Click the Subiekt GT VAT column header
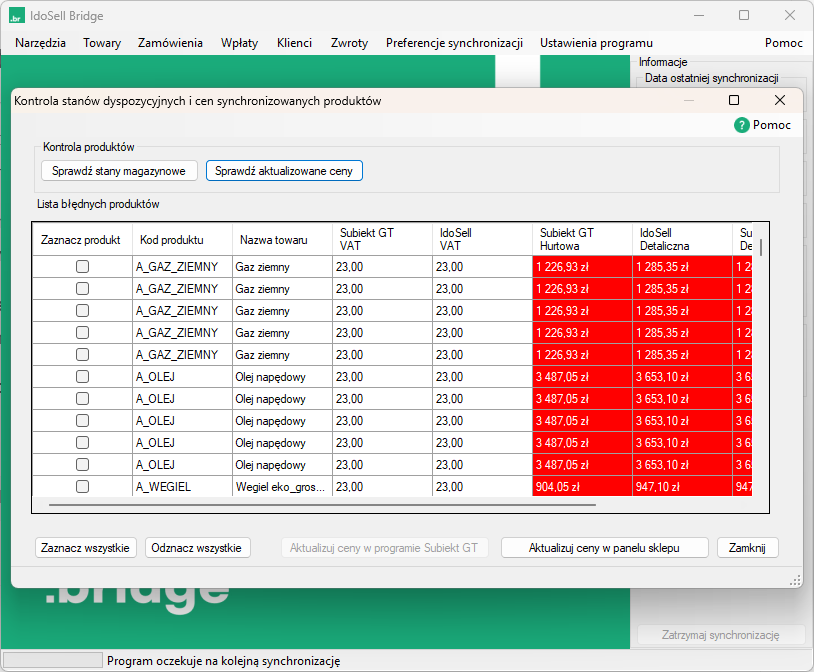The image size is (814, 672). coord(383,239)
